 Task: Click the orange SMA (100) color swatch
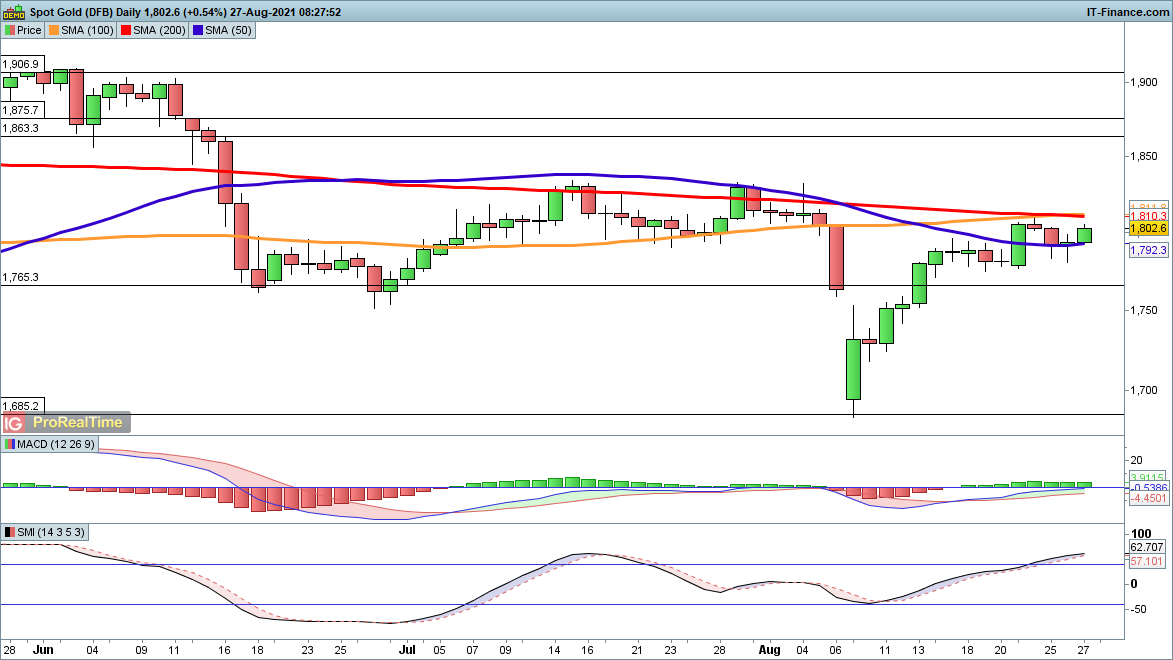coord(55,31)
